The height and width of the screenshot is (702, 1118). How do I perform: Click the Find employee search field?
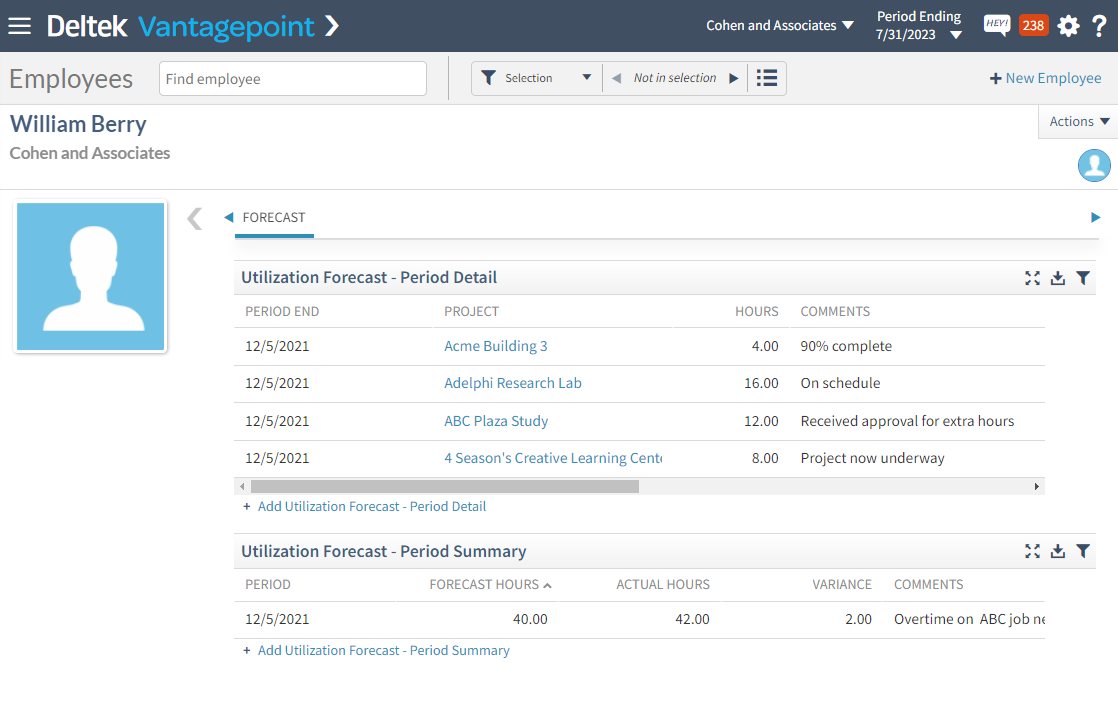[292, 79]
